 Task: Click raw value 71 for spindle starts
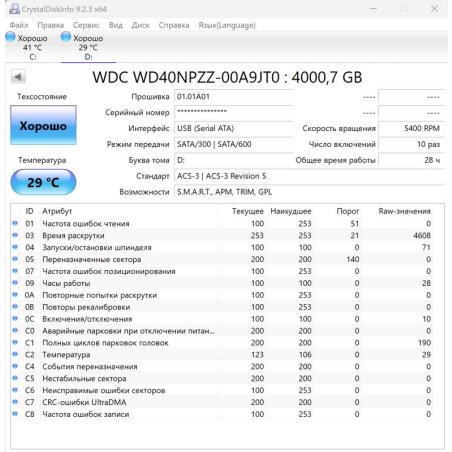click(426, 247)
